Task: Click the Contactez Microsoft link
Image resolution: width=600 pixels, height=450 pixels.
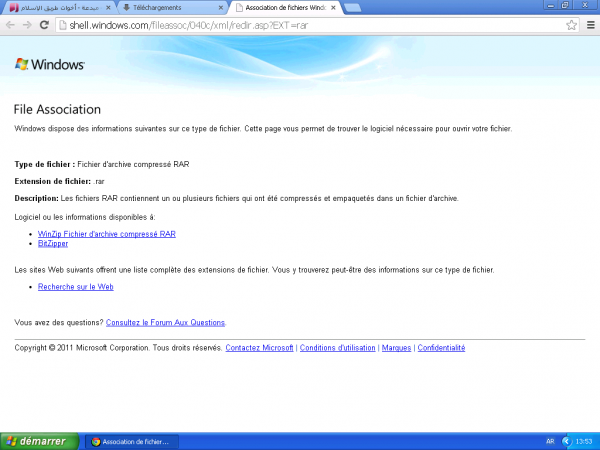Action: point(259,348)
